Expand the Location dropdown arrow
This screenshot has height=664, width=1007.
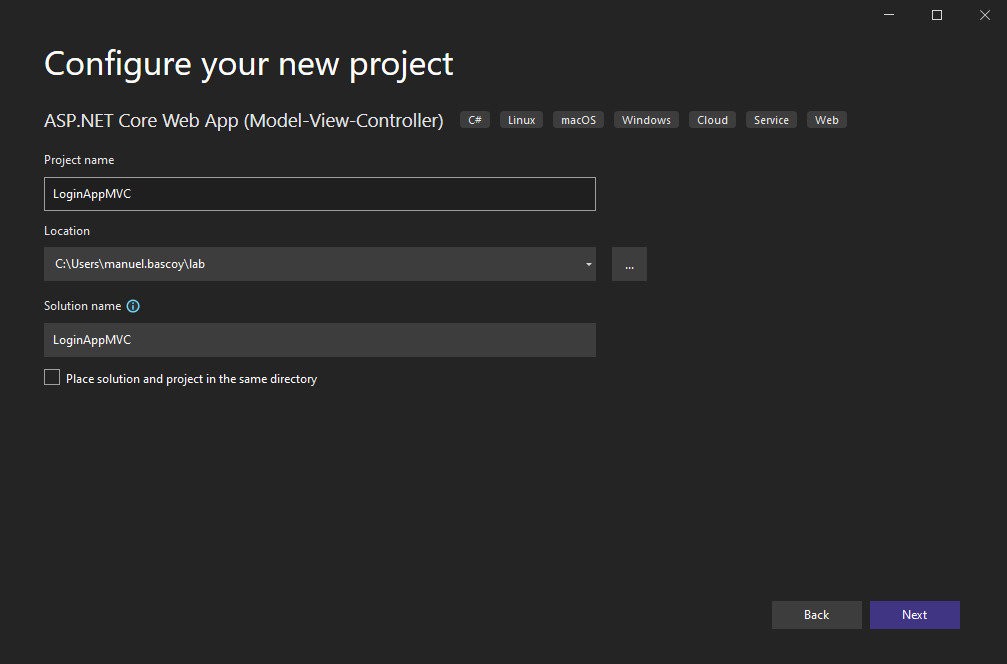click(x=588, y=265)
